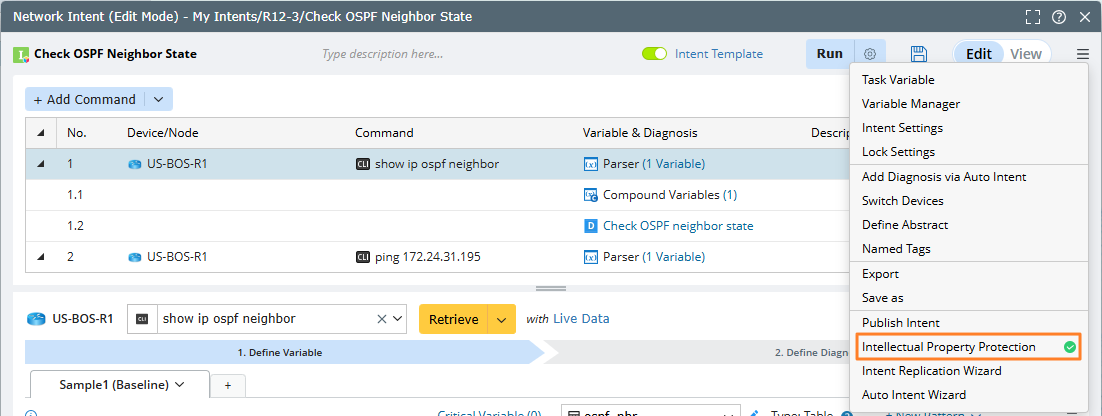1102x416 pixels.
Task: Open the Sample1 (Baseline) tab dropdown
Action: click(x=179, y=385)
